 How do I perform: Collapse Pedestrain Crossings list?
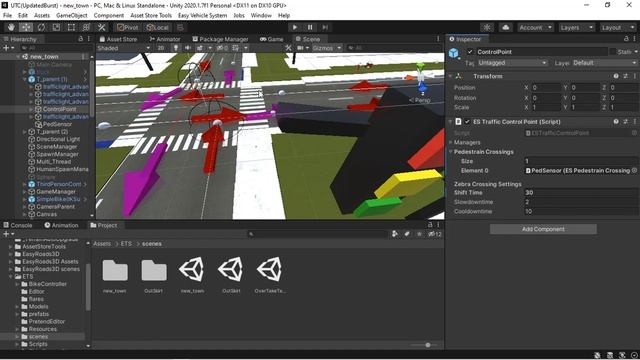pos(451,152)
